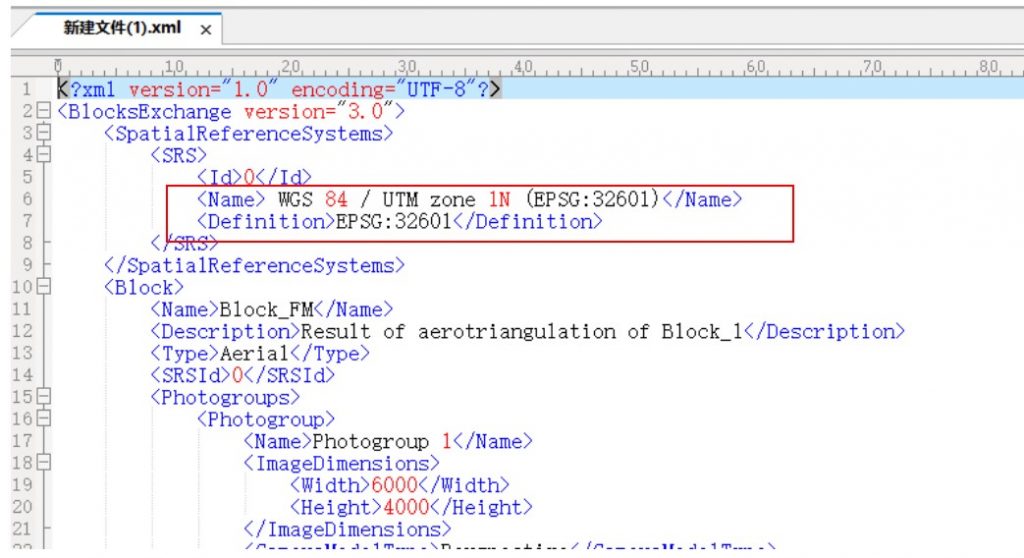This screenshot has width=1024, height=558.
Task: Collapse the Photogroups fold on line 15
Action: (x=43, y=397)
